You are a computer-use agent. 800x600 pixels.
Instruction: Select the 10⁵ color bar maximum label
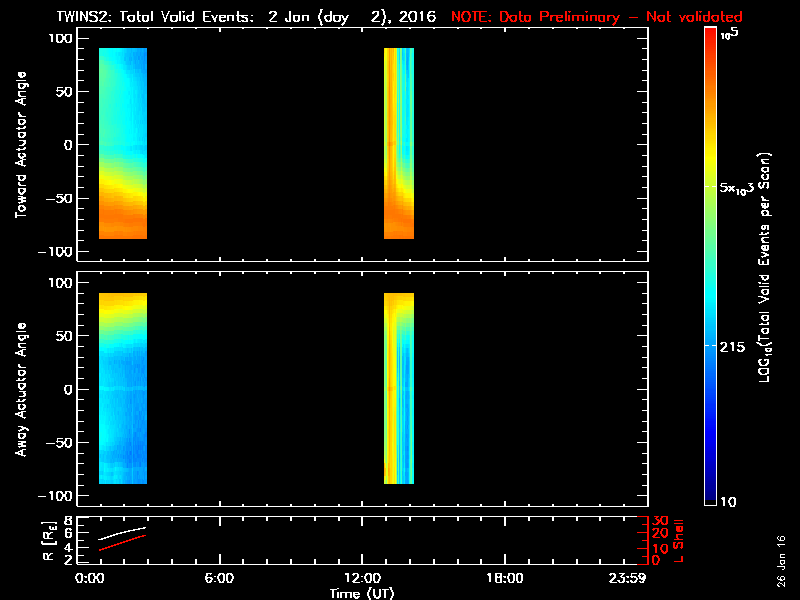coord(730,34)
